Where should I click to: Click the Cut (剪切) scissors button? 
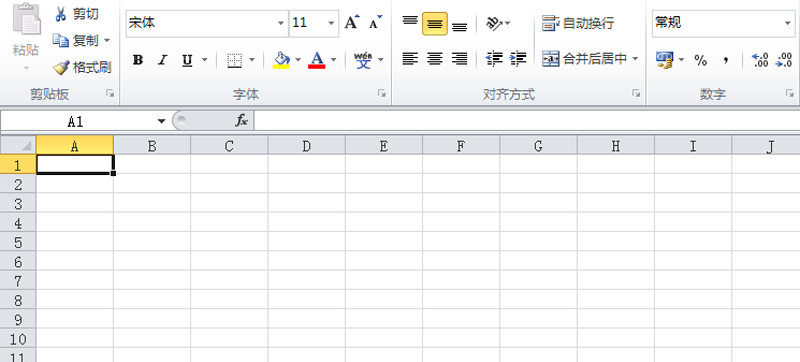tap(77, 14)
